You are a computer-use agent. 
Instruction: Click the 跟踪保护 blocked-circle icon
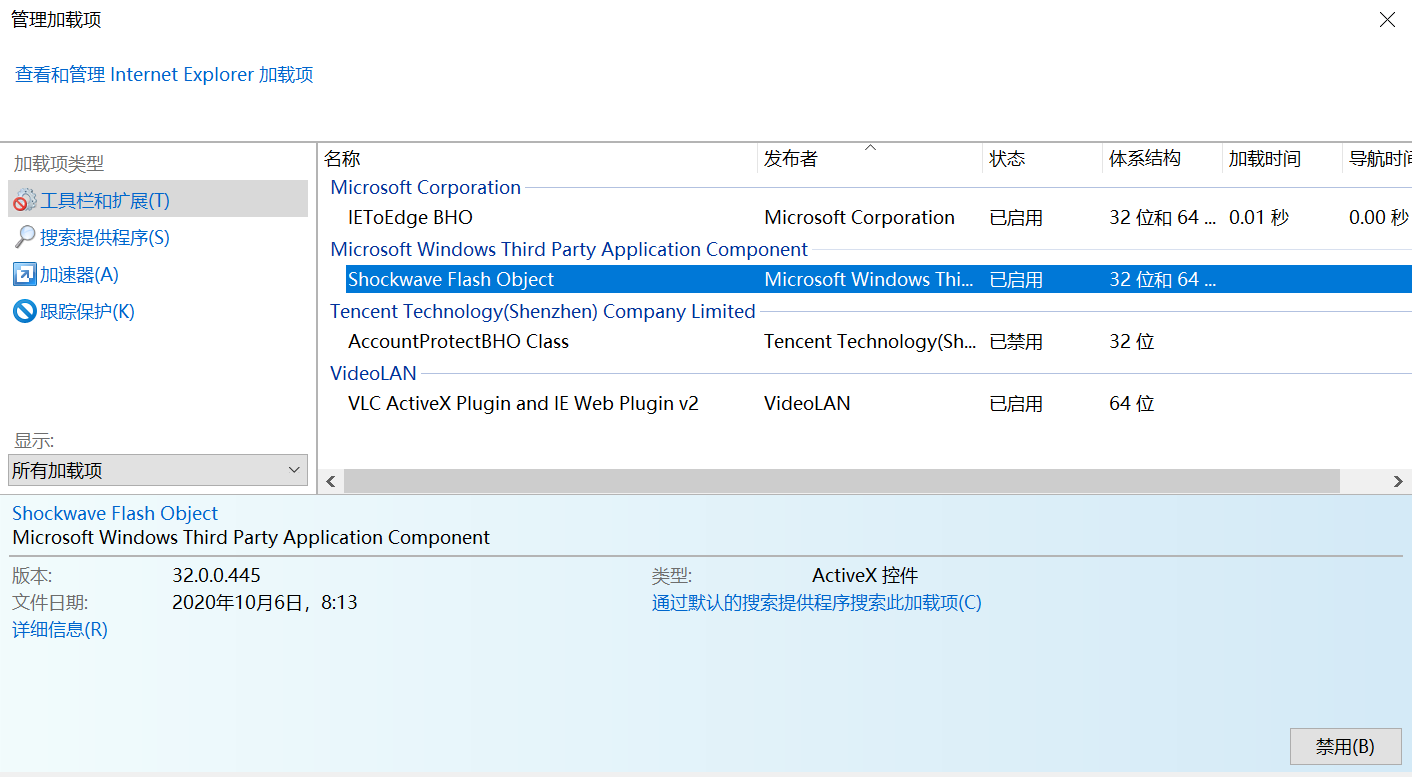click(22, 311)
